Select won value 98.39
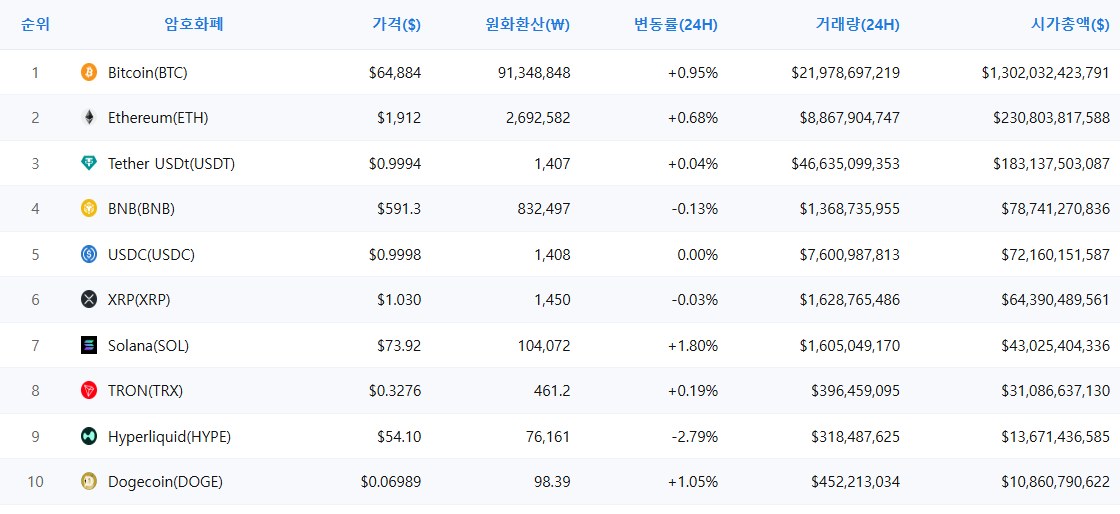This screenshot has height=514, width=1120. (x=551, y=482)
